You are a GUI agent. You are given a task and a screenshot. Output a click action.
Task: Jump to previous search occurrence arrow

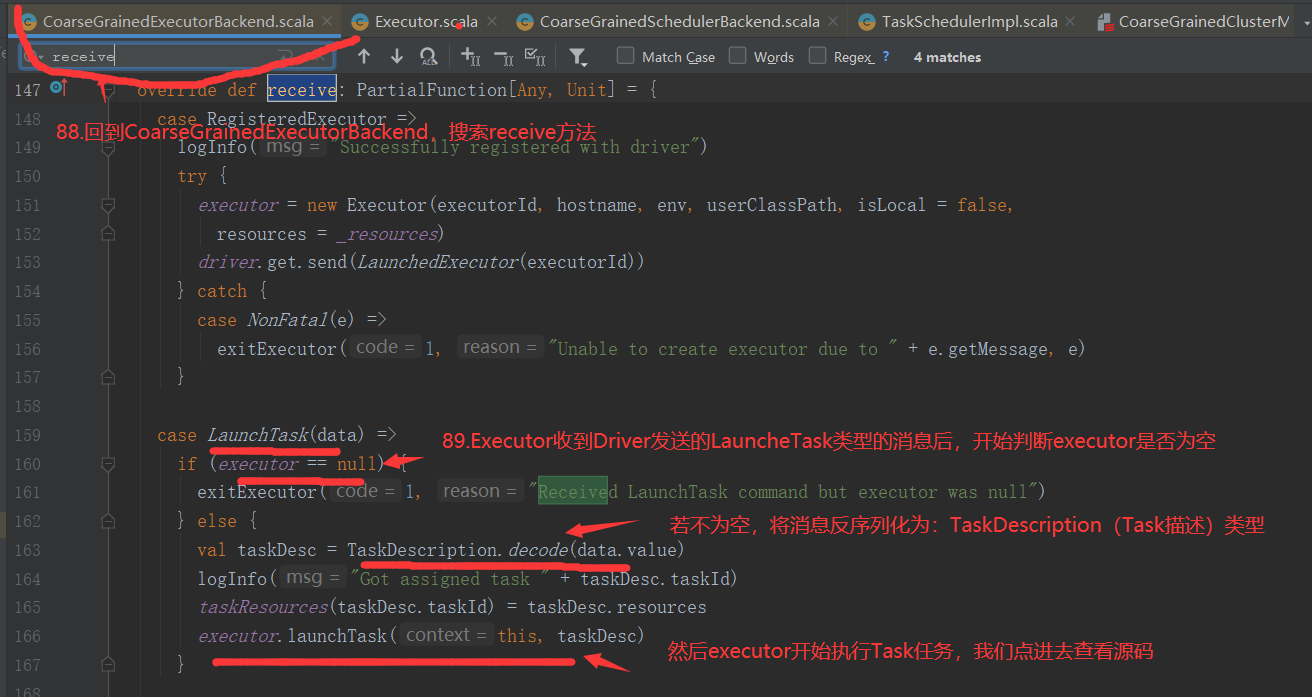pyautogui.click(x=364, y=57)
